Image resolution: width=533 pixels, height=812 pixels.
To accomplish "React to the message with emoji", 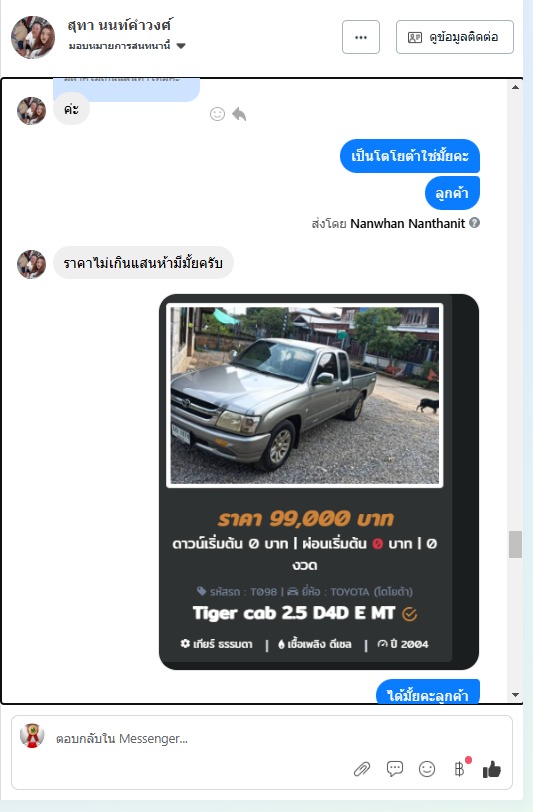I will [x=217, y=114].
